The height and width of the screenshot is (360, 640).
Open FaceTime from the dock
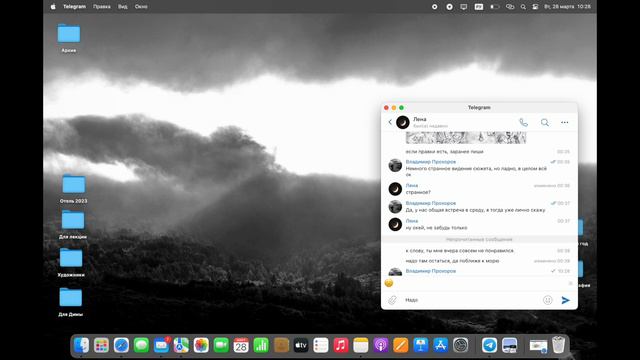pos(221,345)
